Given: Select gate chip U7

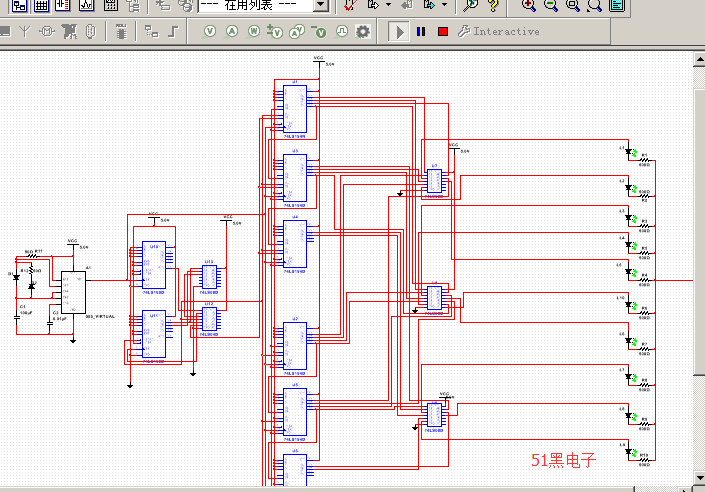Looking at the screenshot, I should tap(434, 181).
